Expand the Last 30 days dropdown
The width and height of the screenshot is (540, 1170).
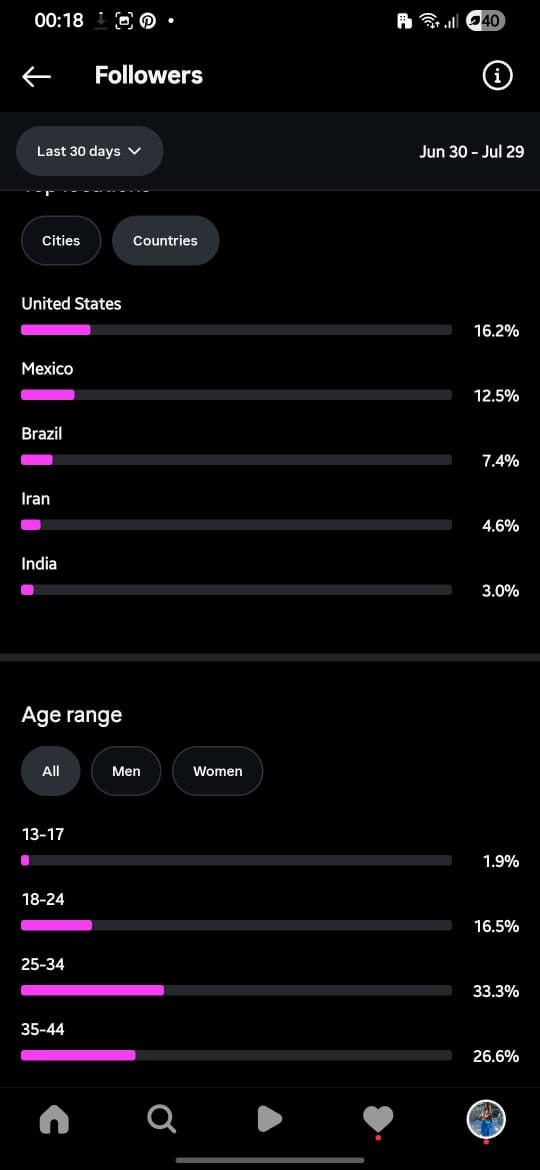tap(90, 151)
